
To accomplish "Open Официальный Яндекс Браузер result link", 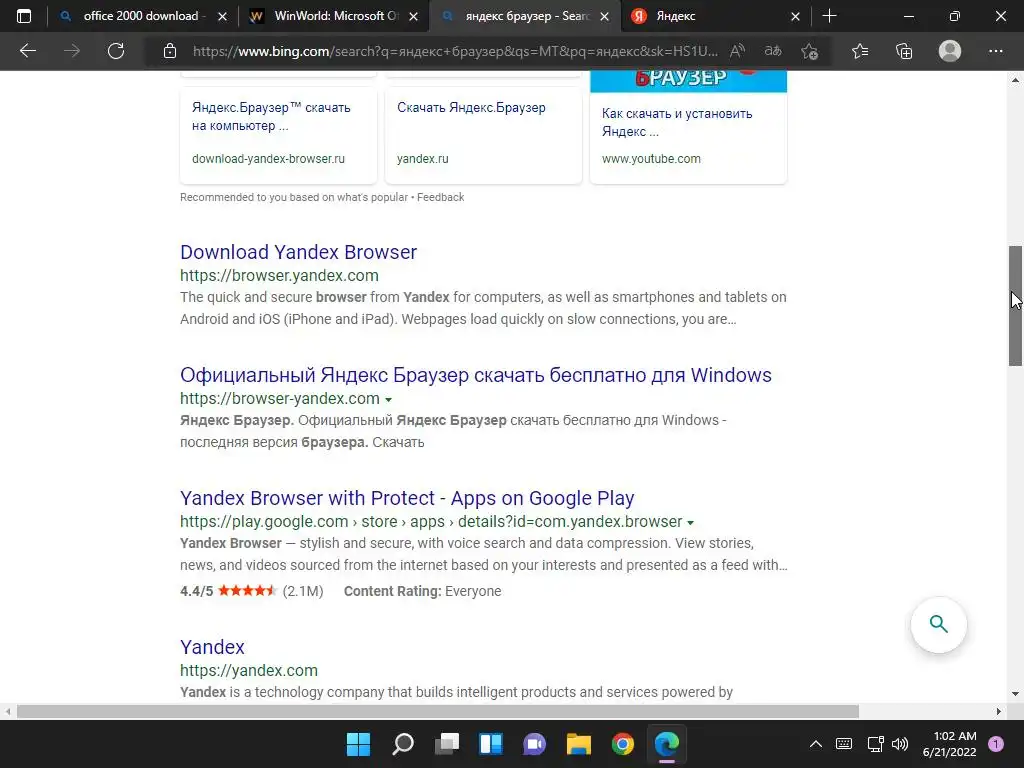I will point(475,375).
